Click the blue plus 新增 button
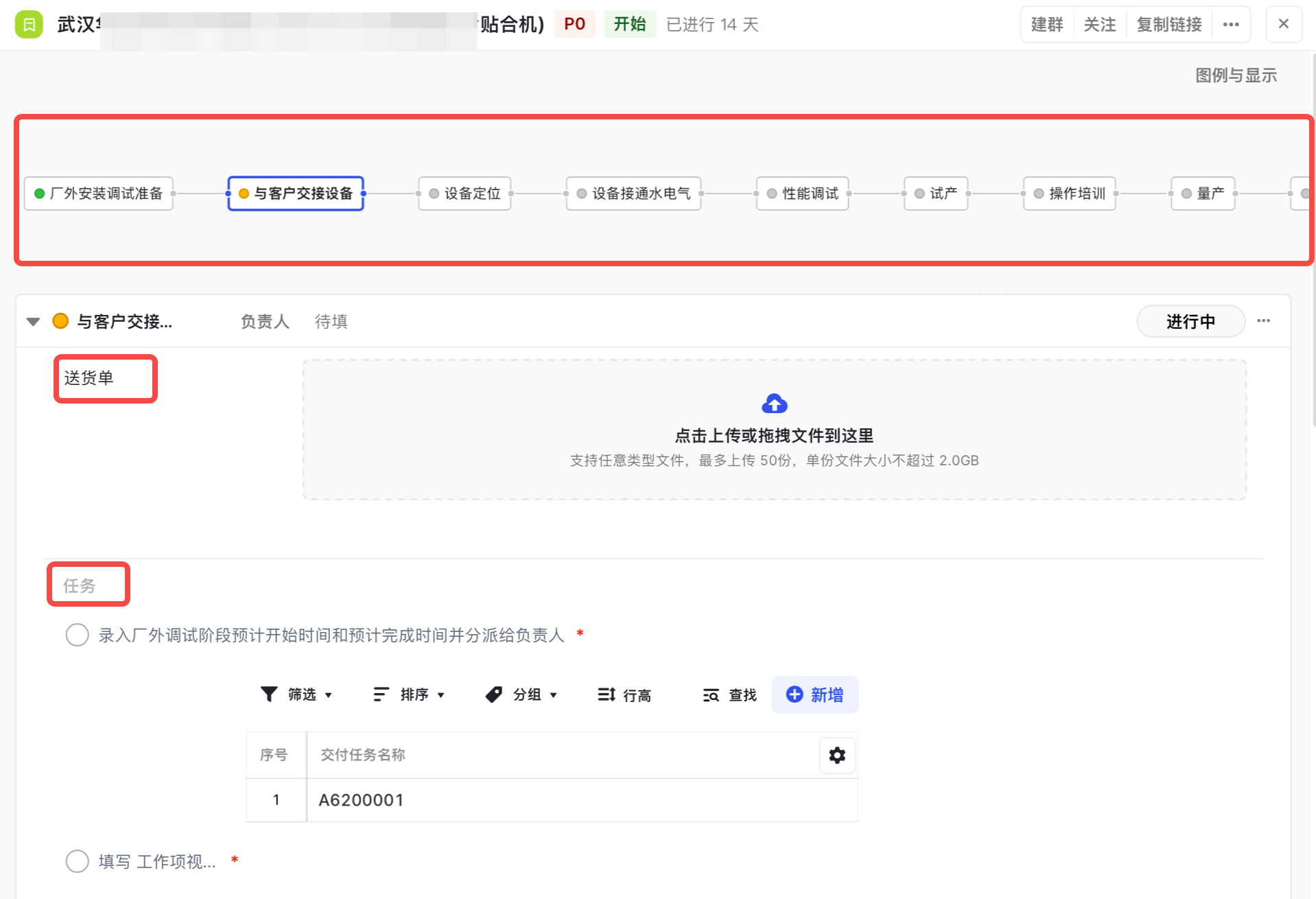The image size is (1316, 899). pos(814,694)
